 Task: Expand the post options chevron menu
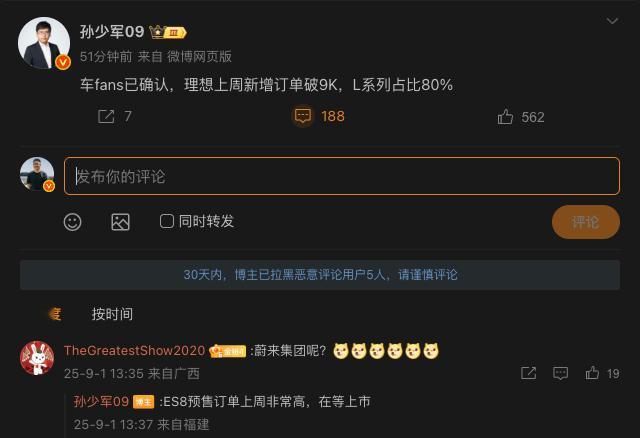click(x=612, y=21)
